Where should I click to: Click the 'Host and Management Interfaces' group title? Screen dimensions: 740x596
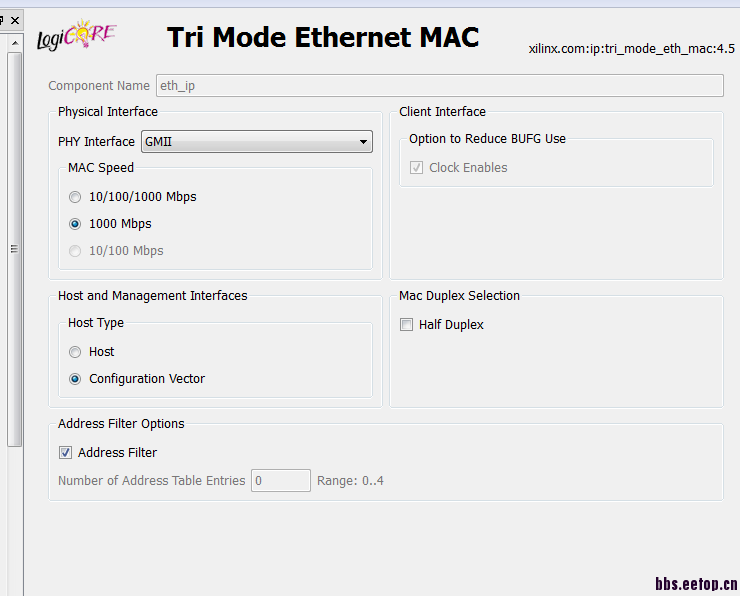152,296
